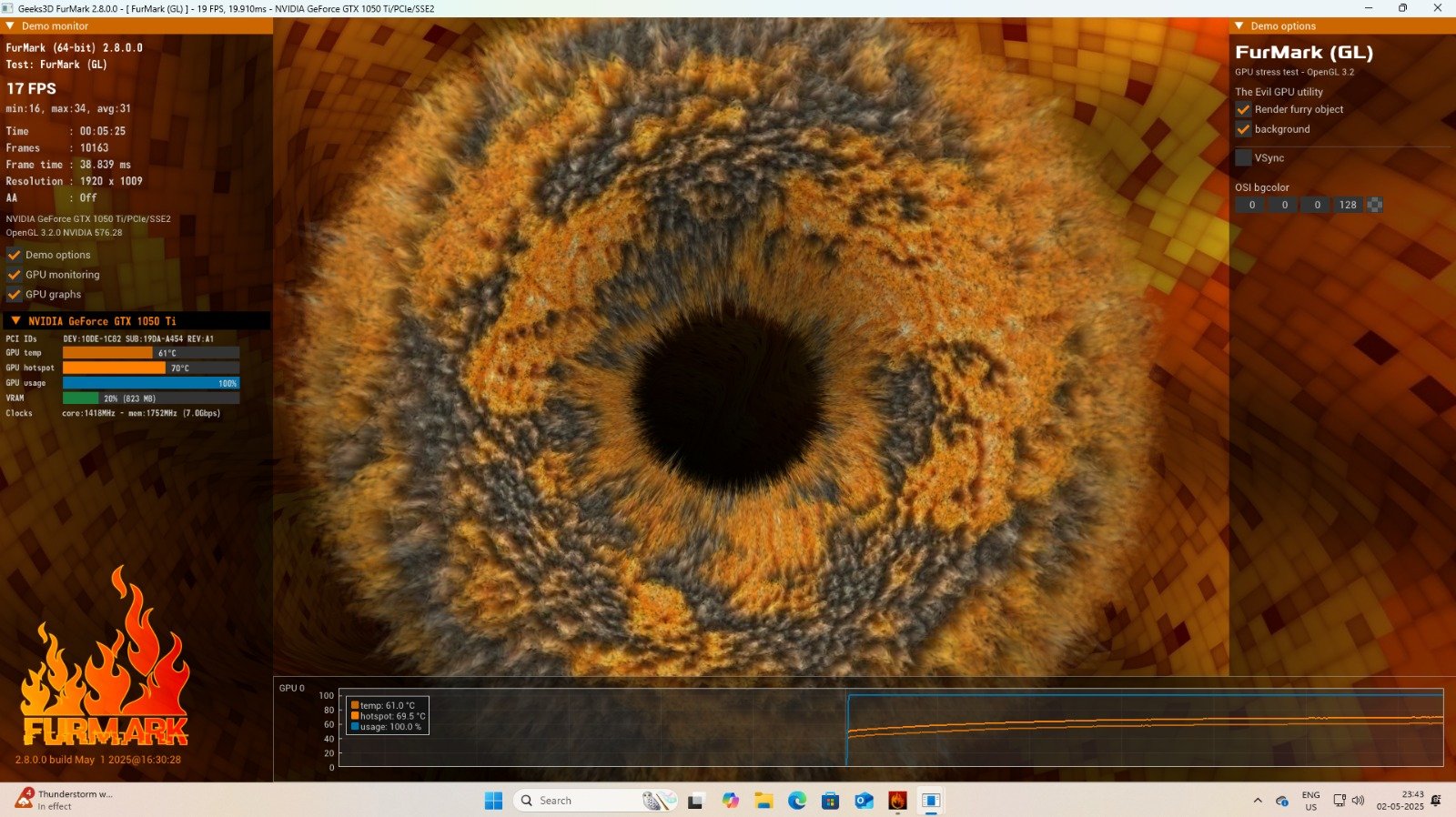Click the taskbar Search box
1456x817 pixels.
pyautogui.click(x=596, y=801)
